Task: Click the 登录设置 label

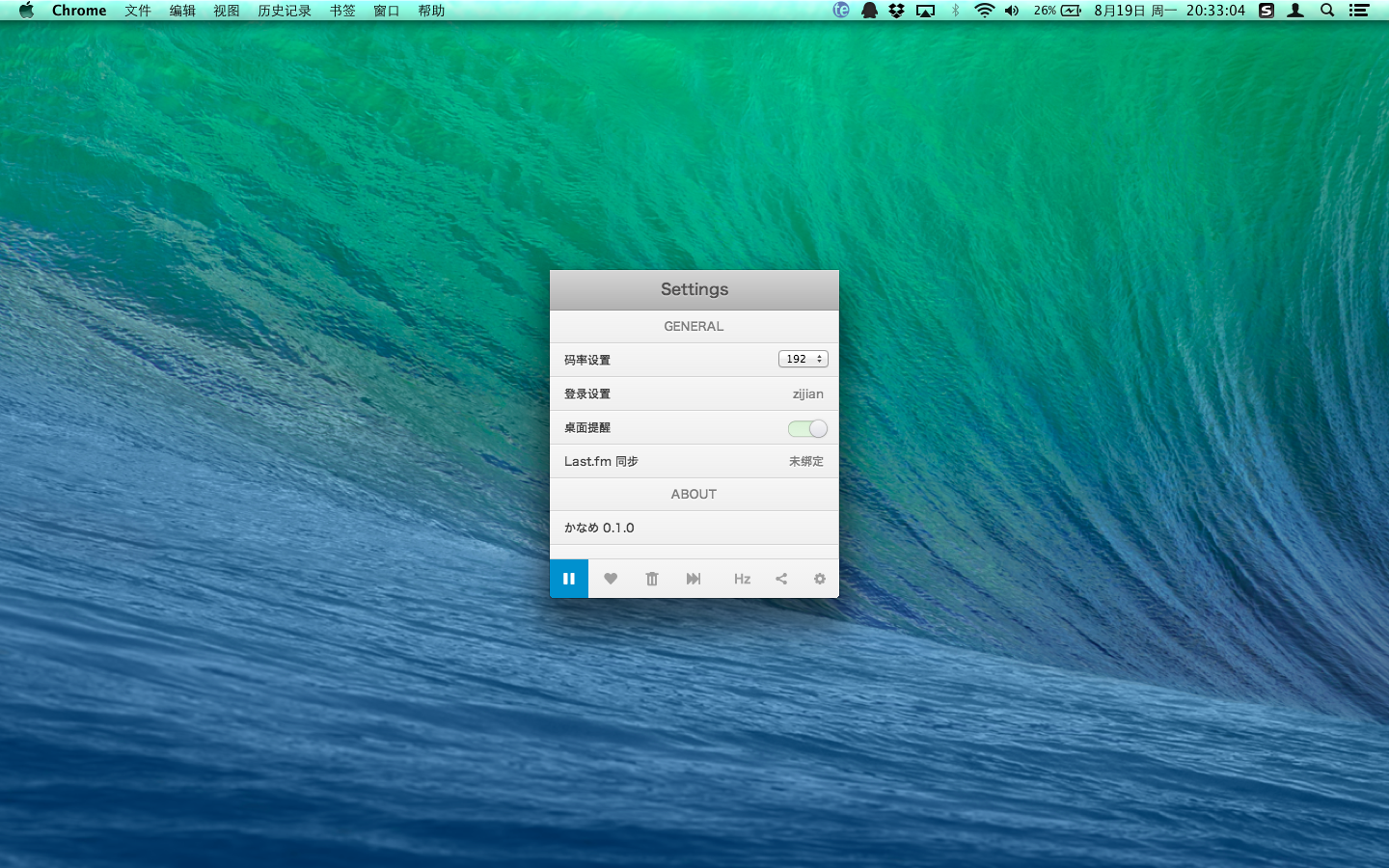Action: coord(587,393)
